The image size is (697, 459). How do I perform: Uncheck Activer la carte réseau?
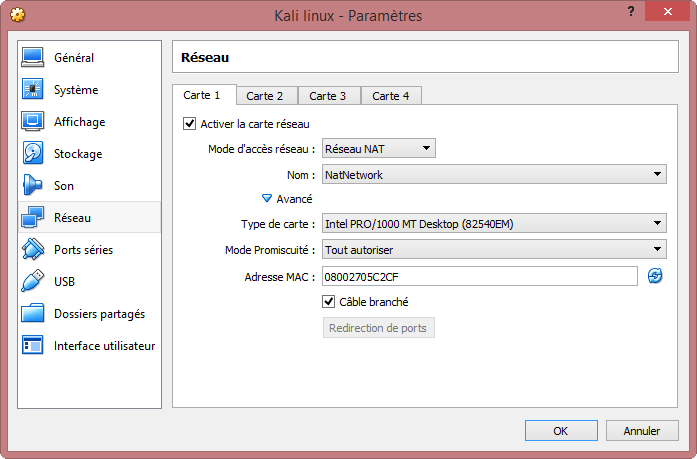point(189,124)
